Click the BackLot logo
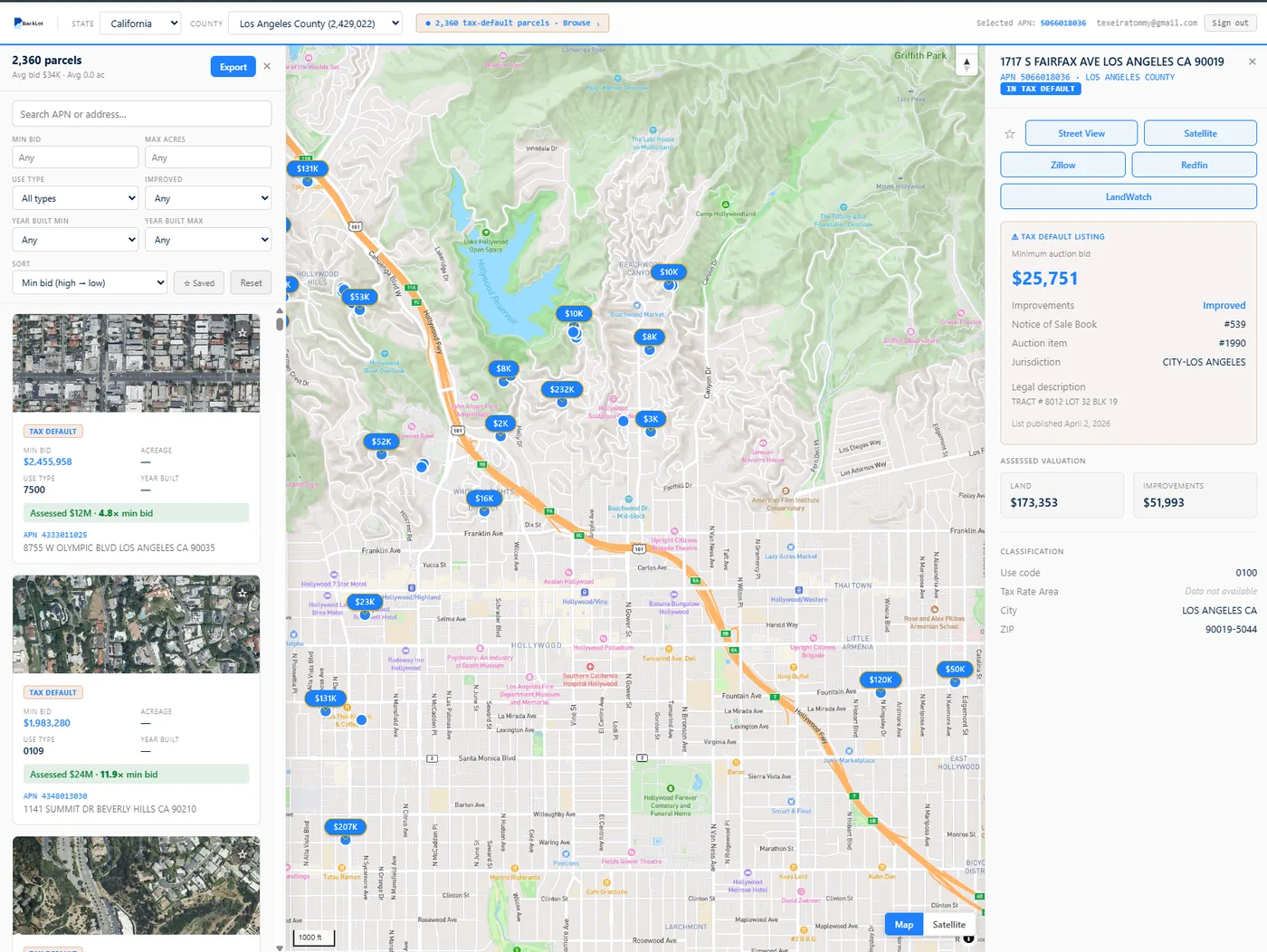The width and height of the screenshot is (1267, 952). pyautogui.click(x=29, y=23)
